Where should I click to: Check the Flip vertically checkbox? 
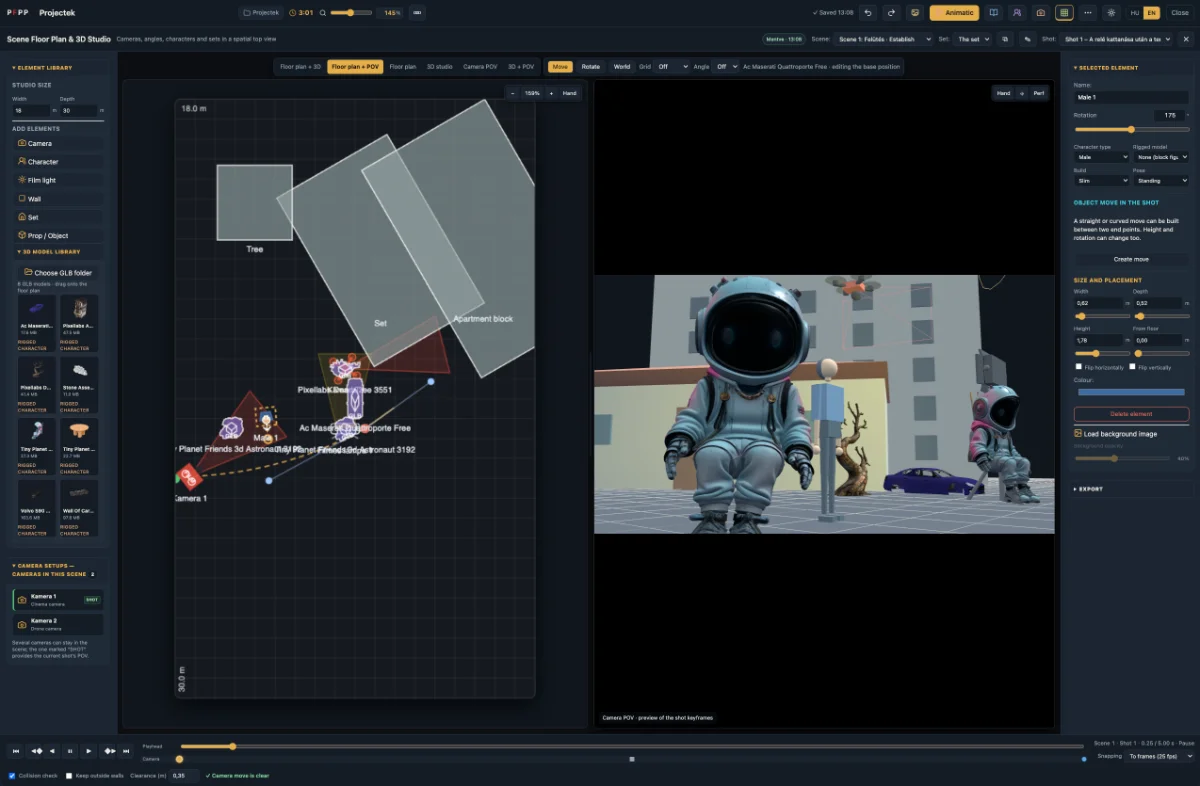pyautogui.click(x=1132, y=367)
